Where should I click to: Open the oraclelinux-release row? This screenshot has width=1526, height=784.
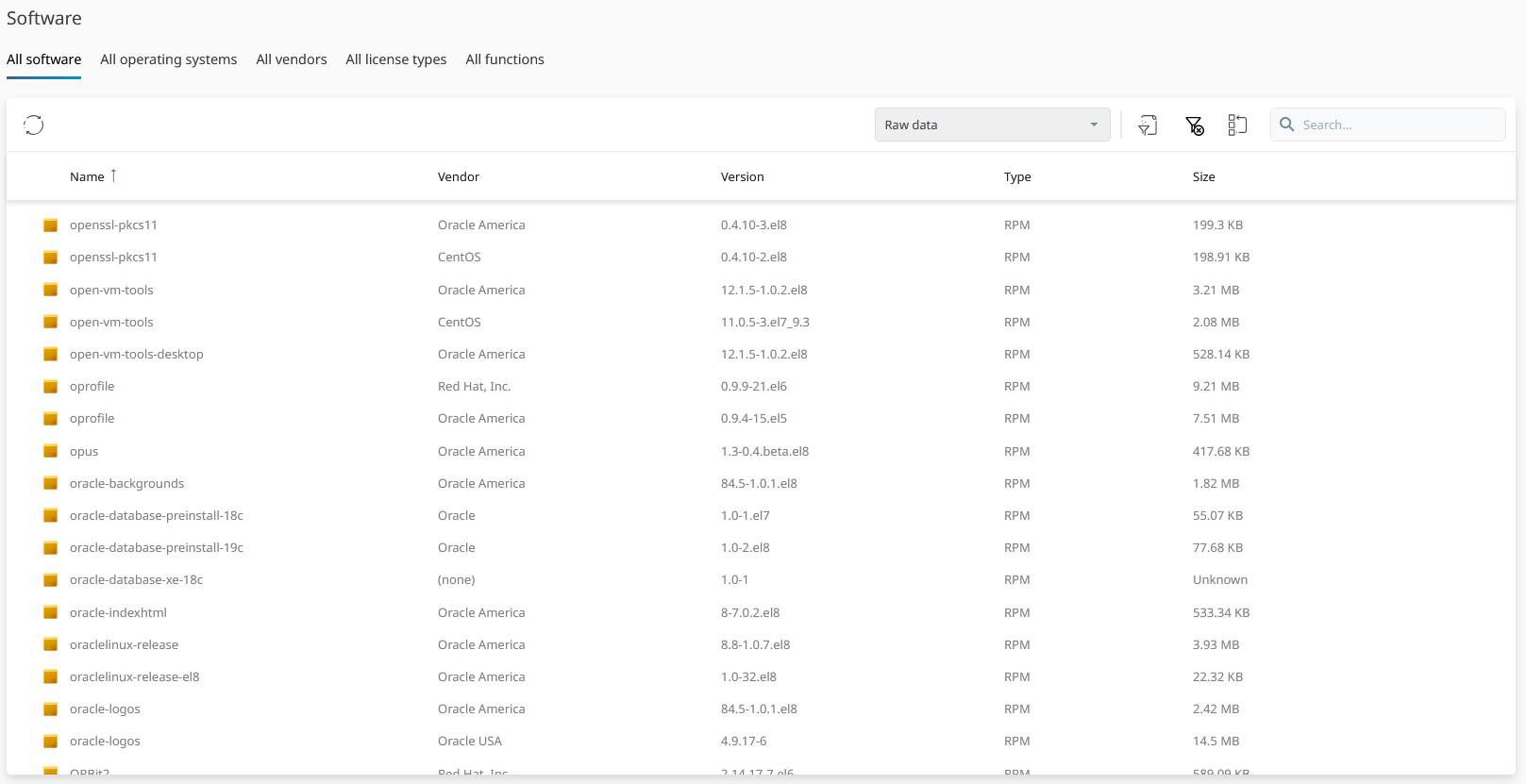pos(124,645)
